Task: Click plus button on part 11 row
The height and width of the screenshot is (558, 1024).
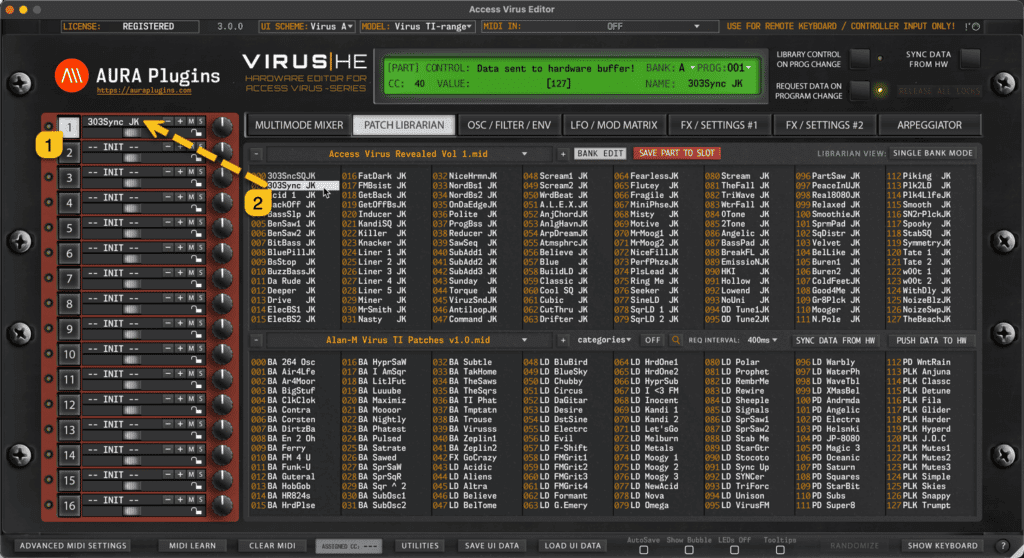Action: tap(180, 374)
